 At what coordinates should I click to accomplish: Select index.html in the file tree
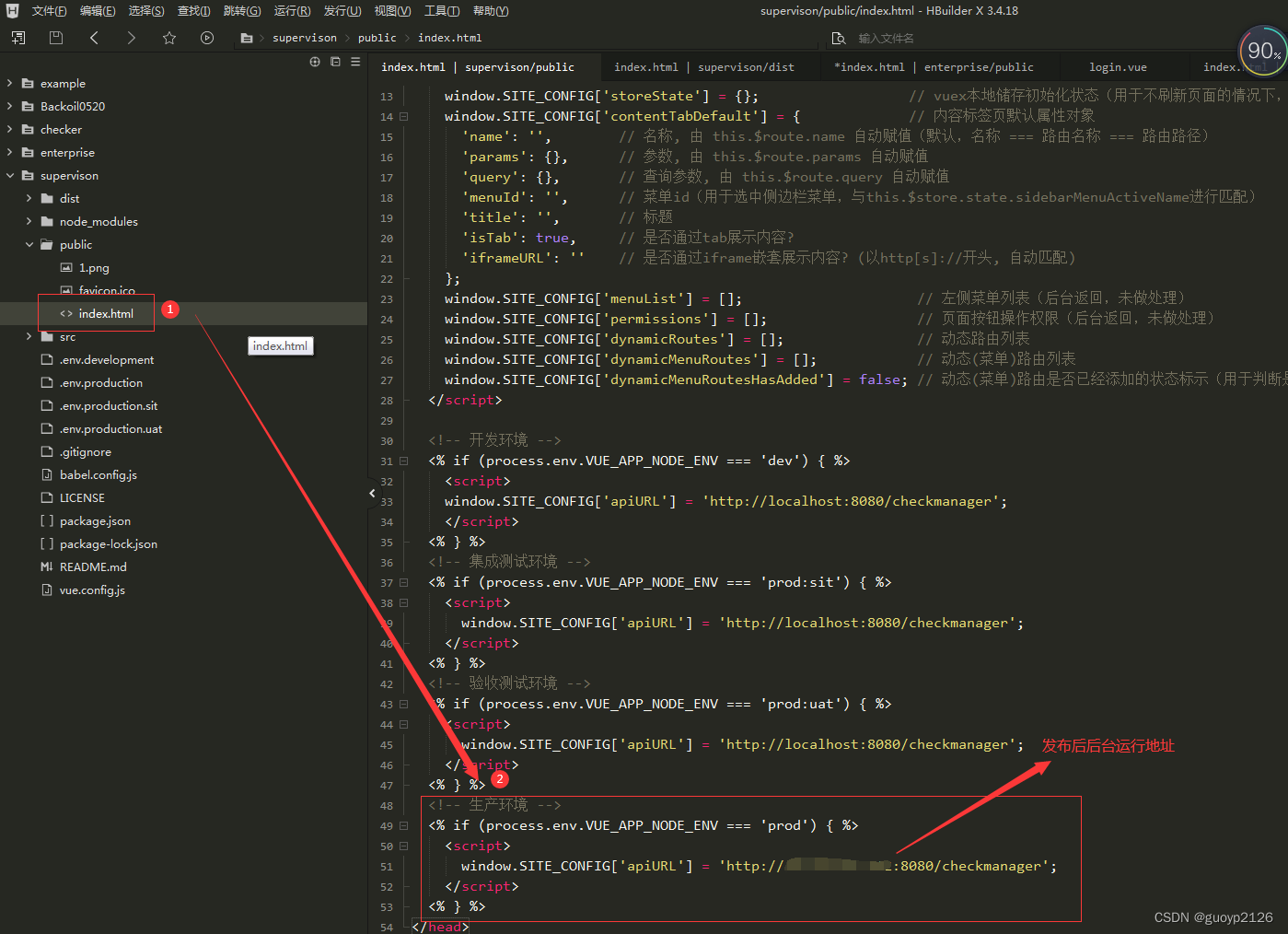coord(106,313)
